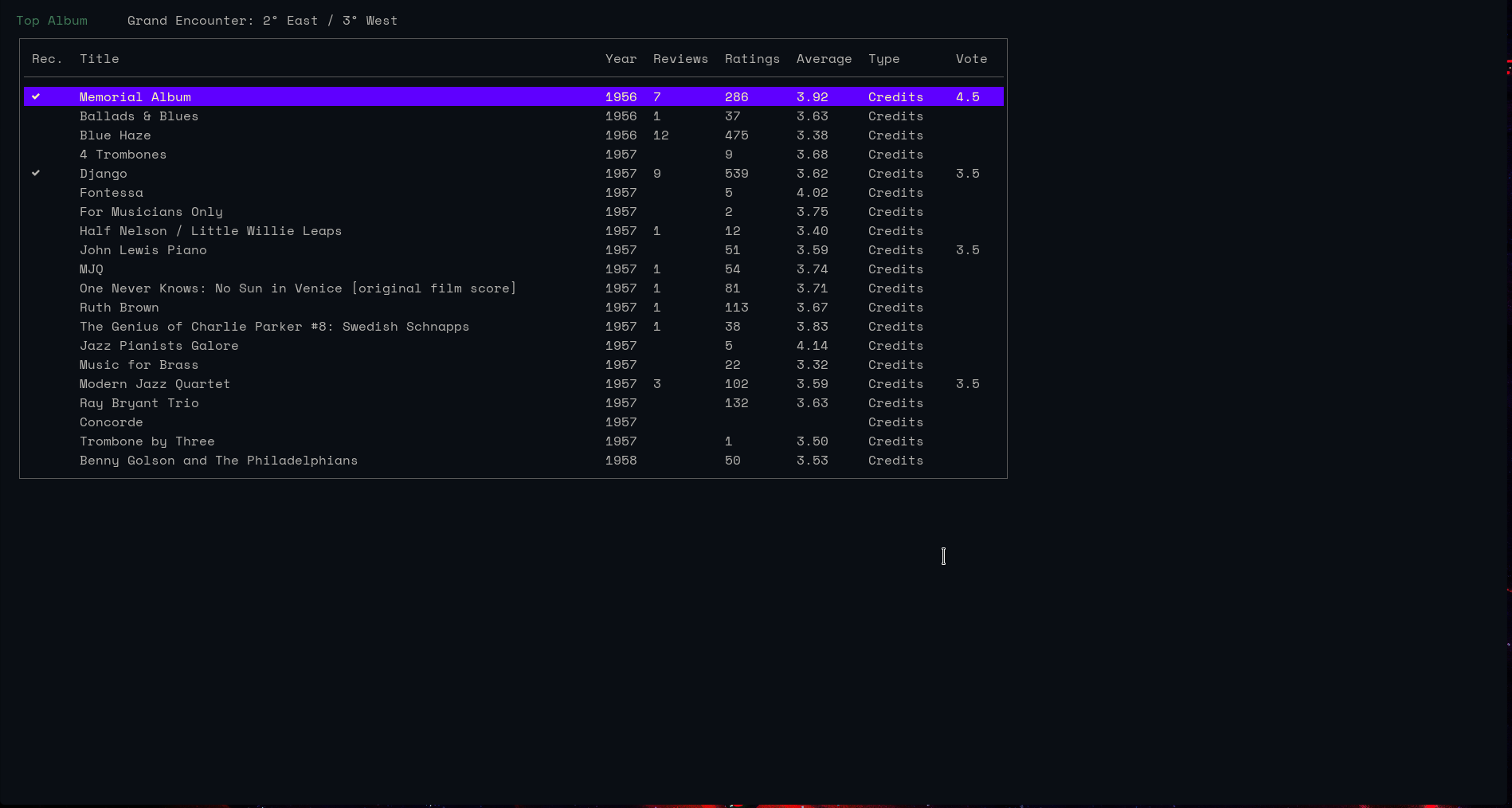Click ratings count 113 for Ruth Brown
Image resolution: width=1512 pixels, height=808 pixels.
click(x=737, y=308)
